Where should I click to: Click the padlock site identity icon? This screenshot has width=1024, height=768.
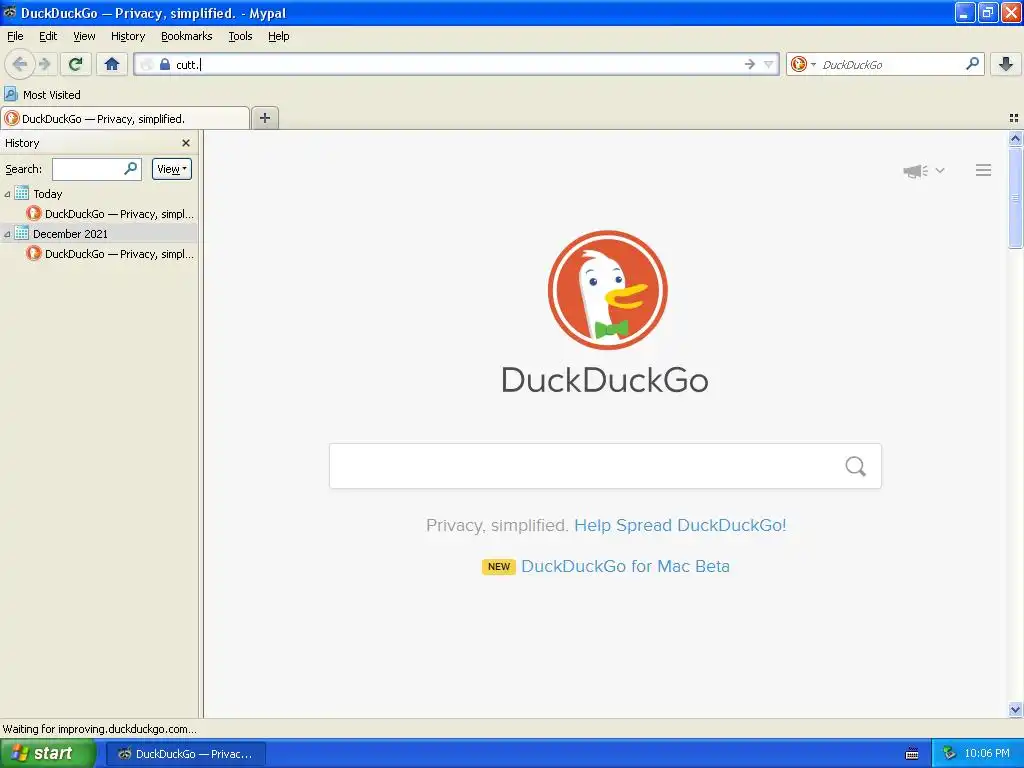click(x=165, y=64)
